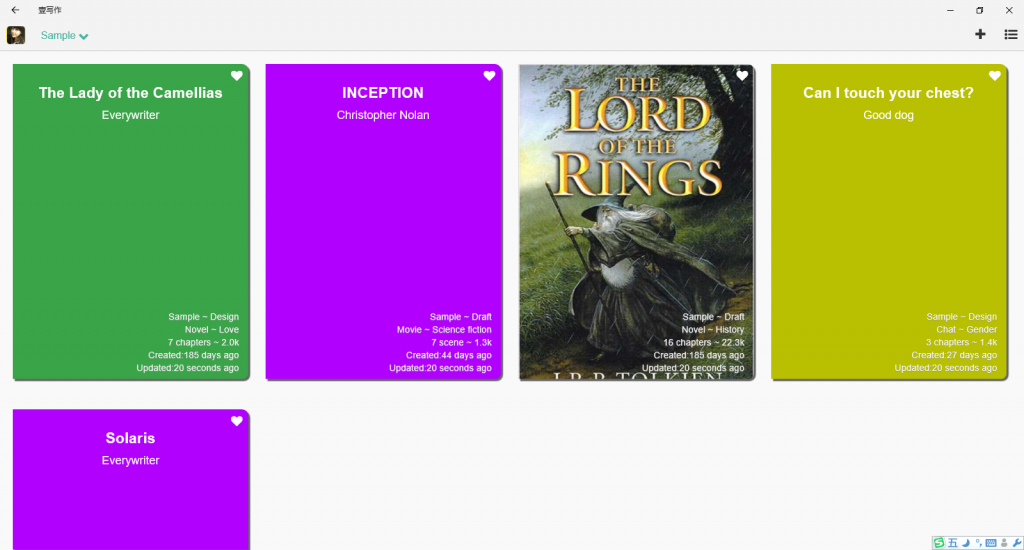Screen dimensions: 1024x550
Task: Add a new book with plus icon
Action: 980,35
